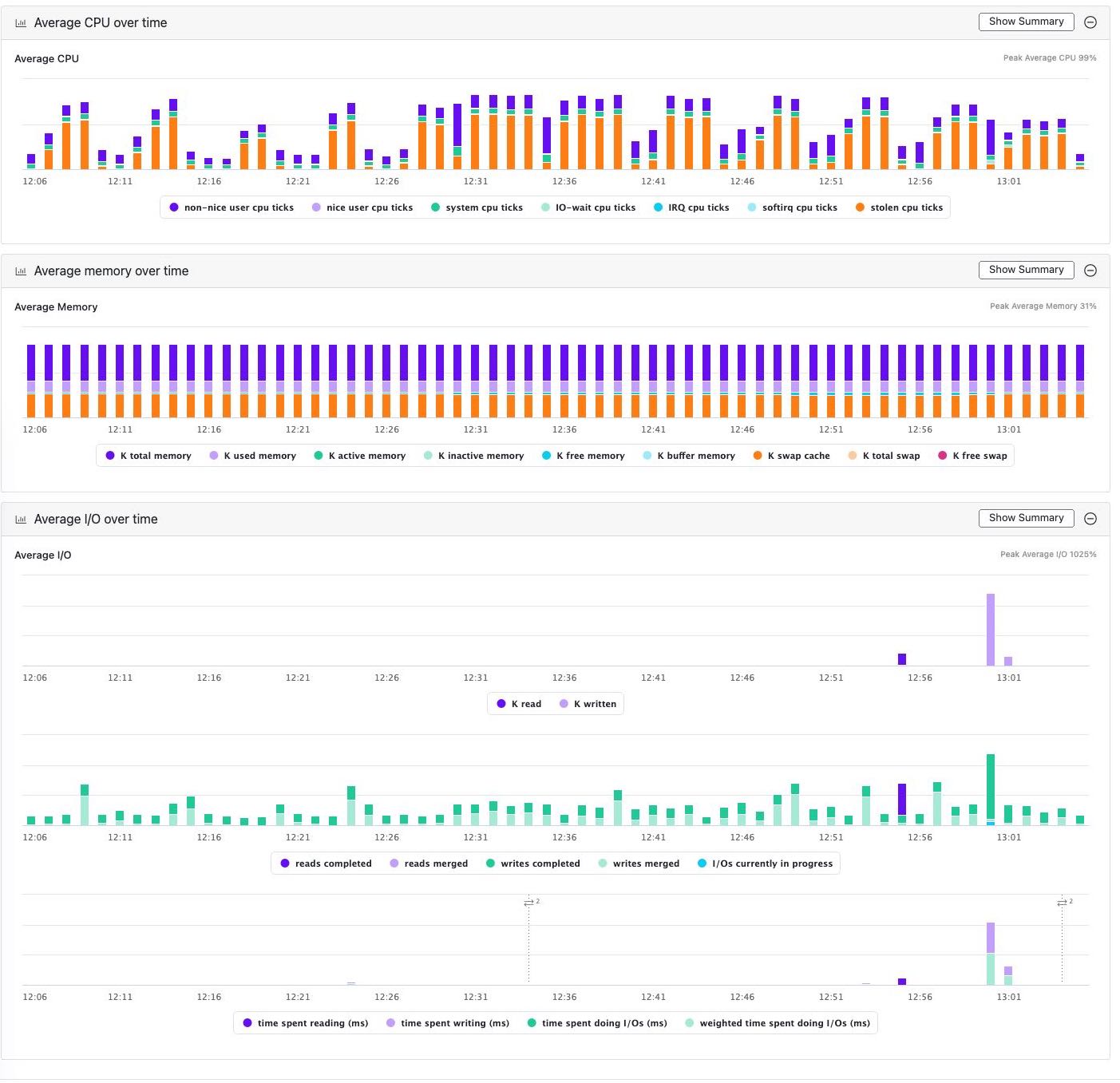The width and height of the screenshot is (1120, 1083).
Task: Click the purple dot next to K read legend
Action: pos(501,703)
